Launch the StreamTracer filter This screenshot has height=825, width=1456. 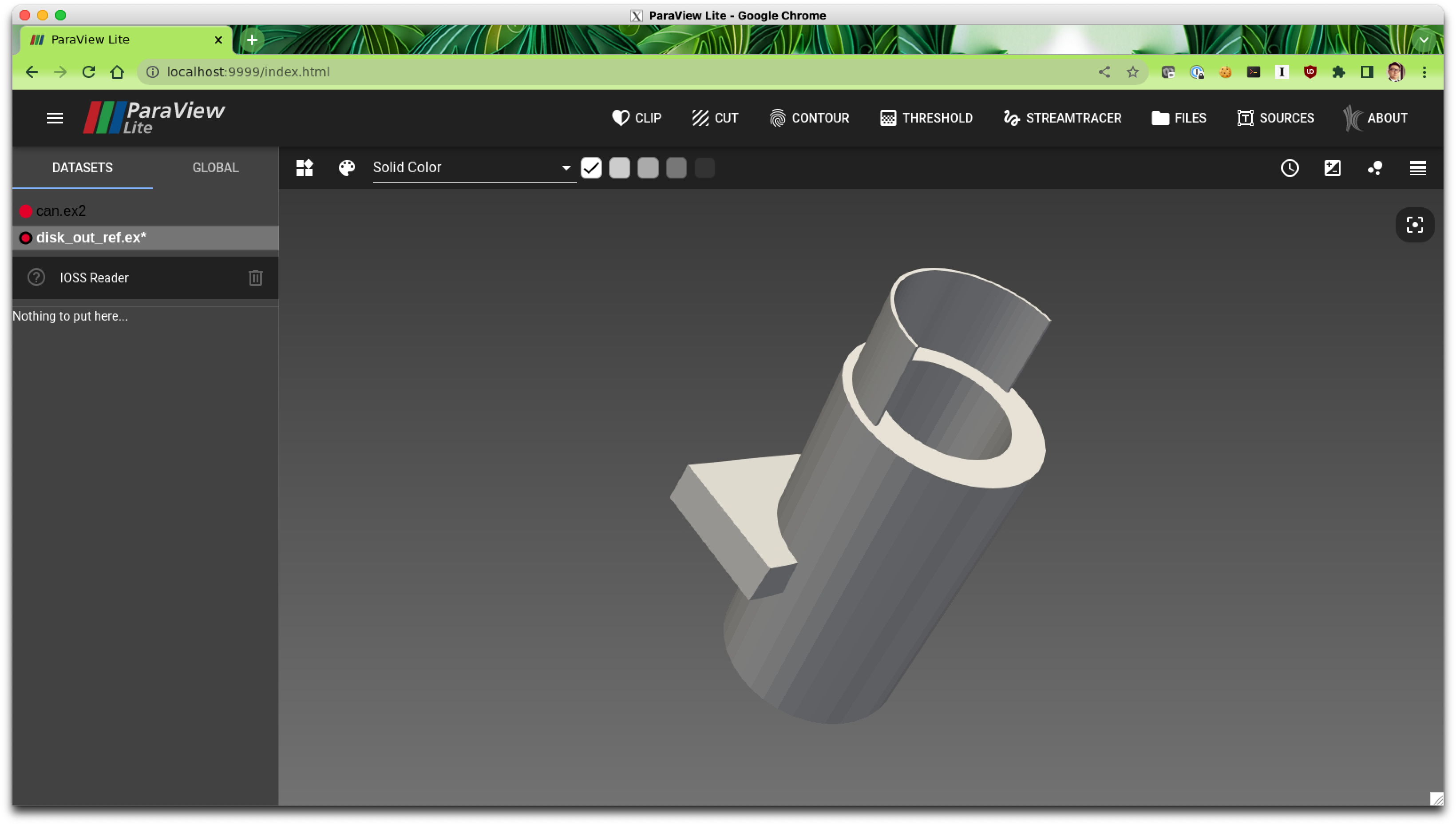(x=1062, y=118)
